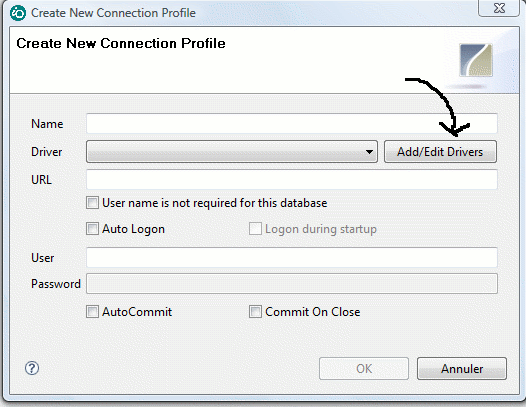The height and width of the screenshot is (407, 526).
Task: Click the teal app icon in title bar
Action: tap(18, 13)
